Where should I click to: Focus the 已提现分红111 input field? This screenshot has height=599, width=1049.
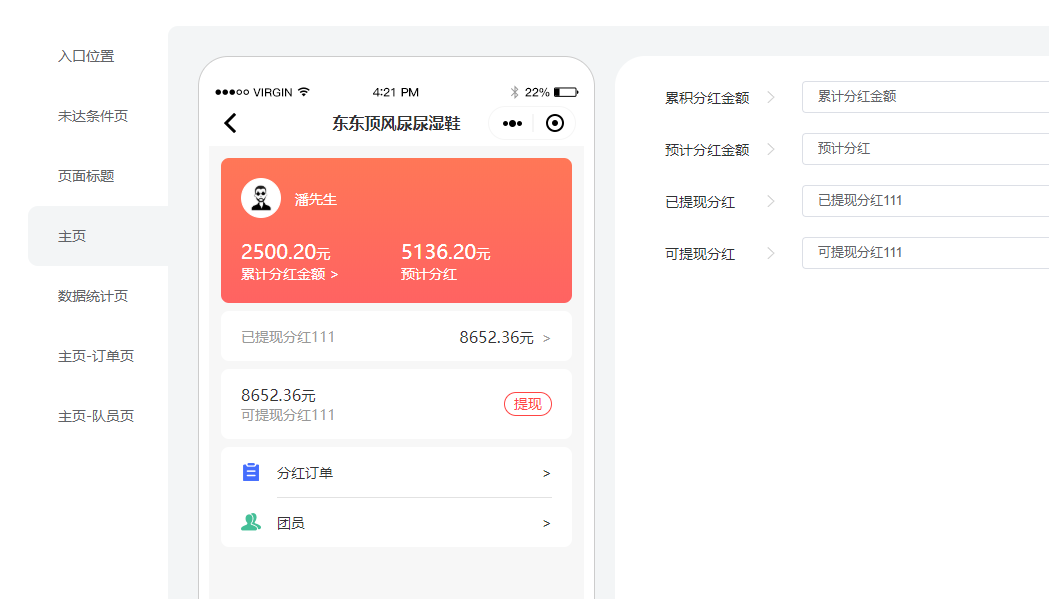tap(926, 201)
